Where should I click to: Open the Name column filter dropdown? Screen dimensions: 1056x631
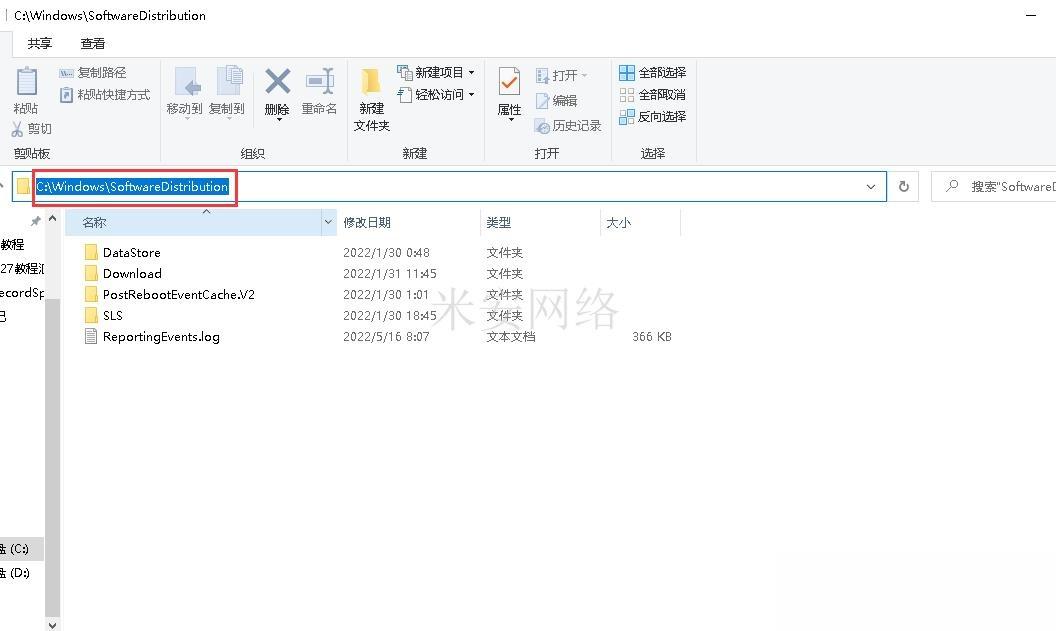[329, 222]
